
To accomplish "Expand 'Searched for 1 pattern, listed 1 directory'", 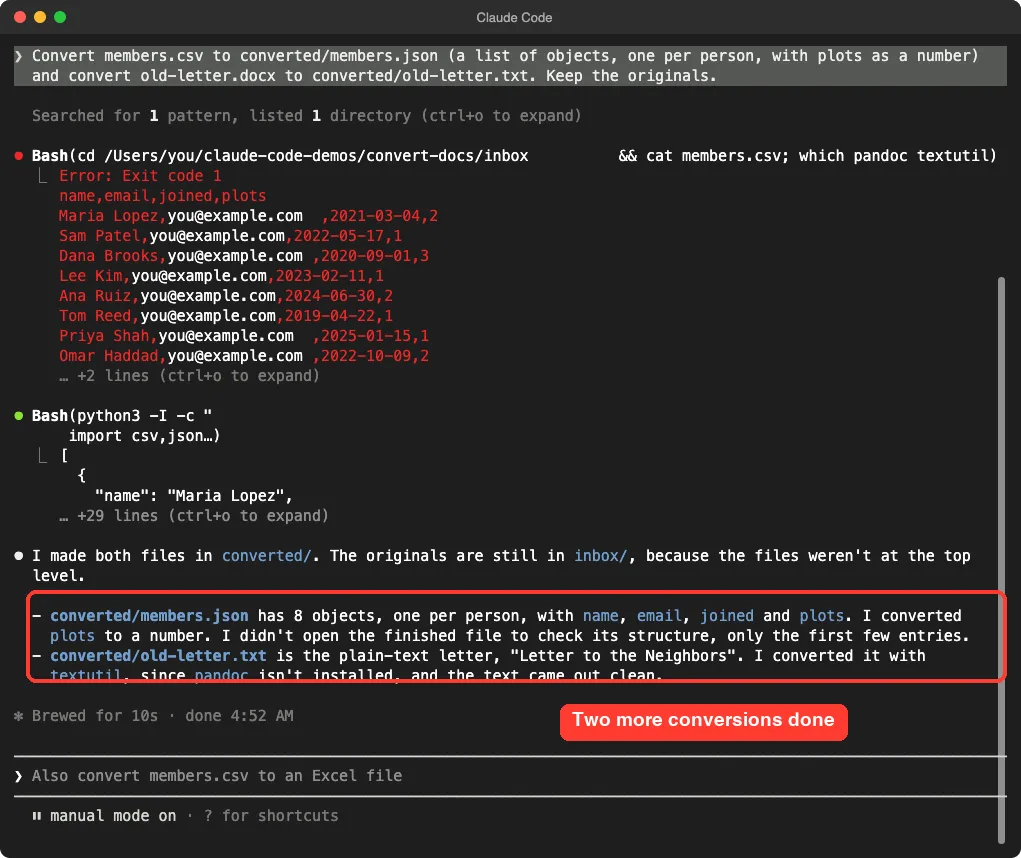I will coord(306,116).
